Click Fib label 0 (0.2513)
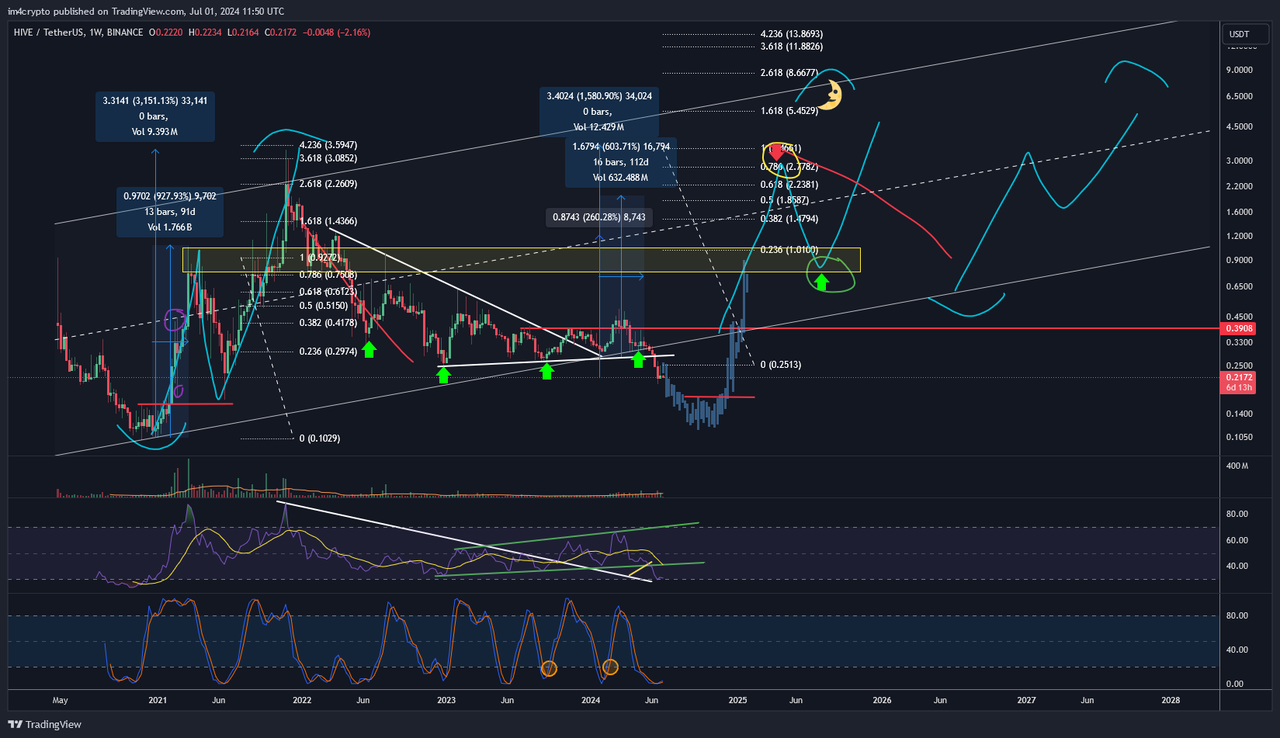 tap(781, 365)
